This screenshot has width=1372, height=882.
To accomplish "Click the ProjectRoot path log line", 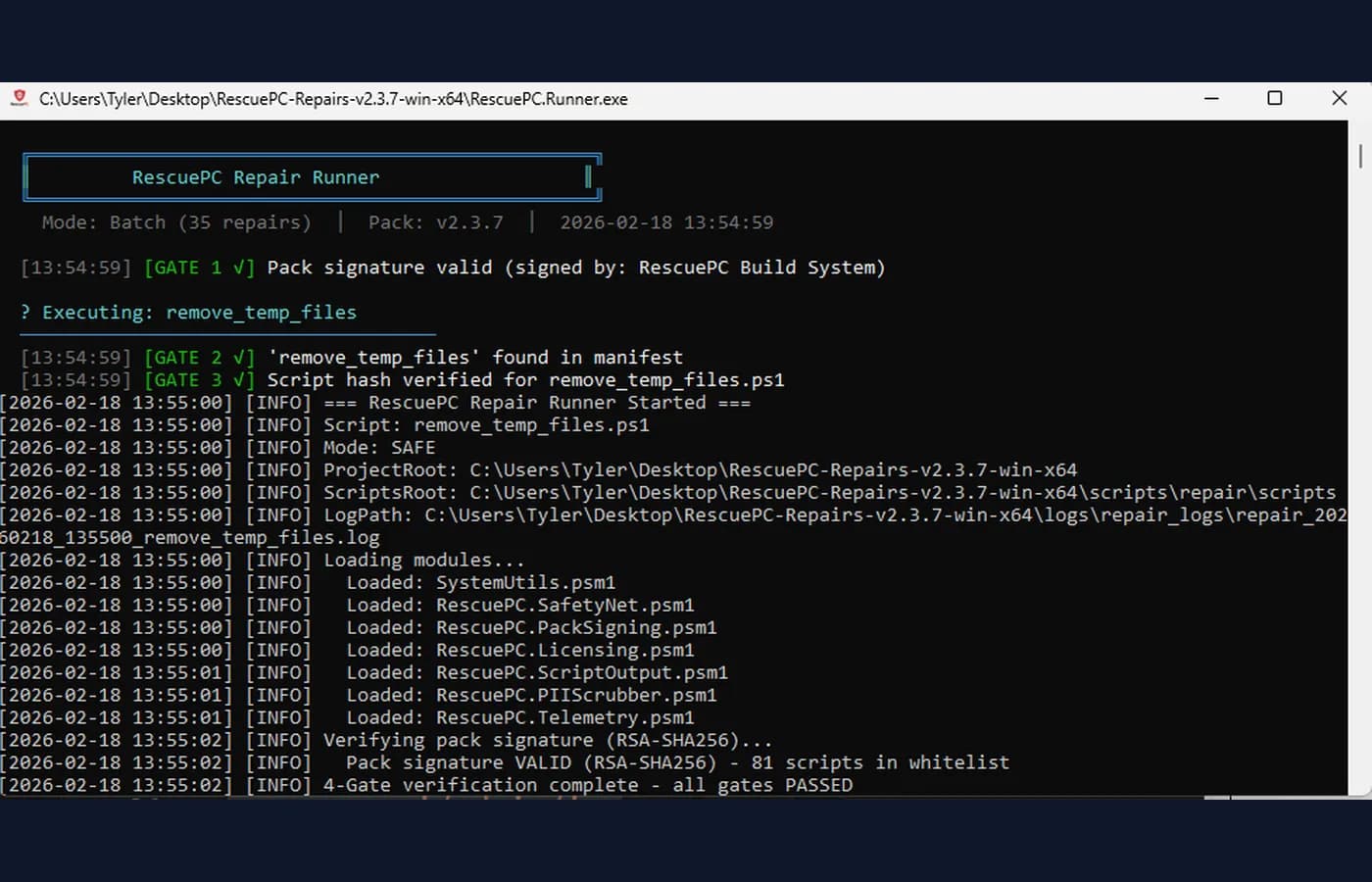I will pyautogui.click(x=539, y=470).
